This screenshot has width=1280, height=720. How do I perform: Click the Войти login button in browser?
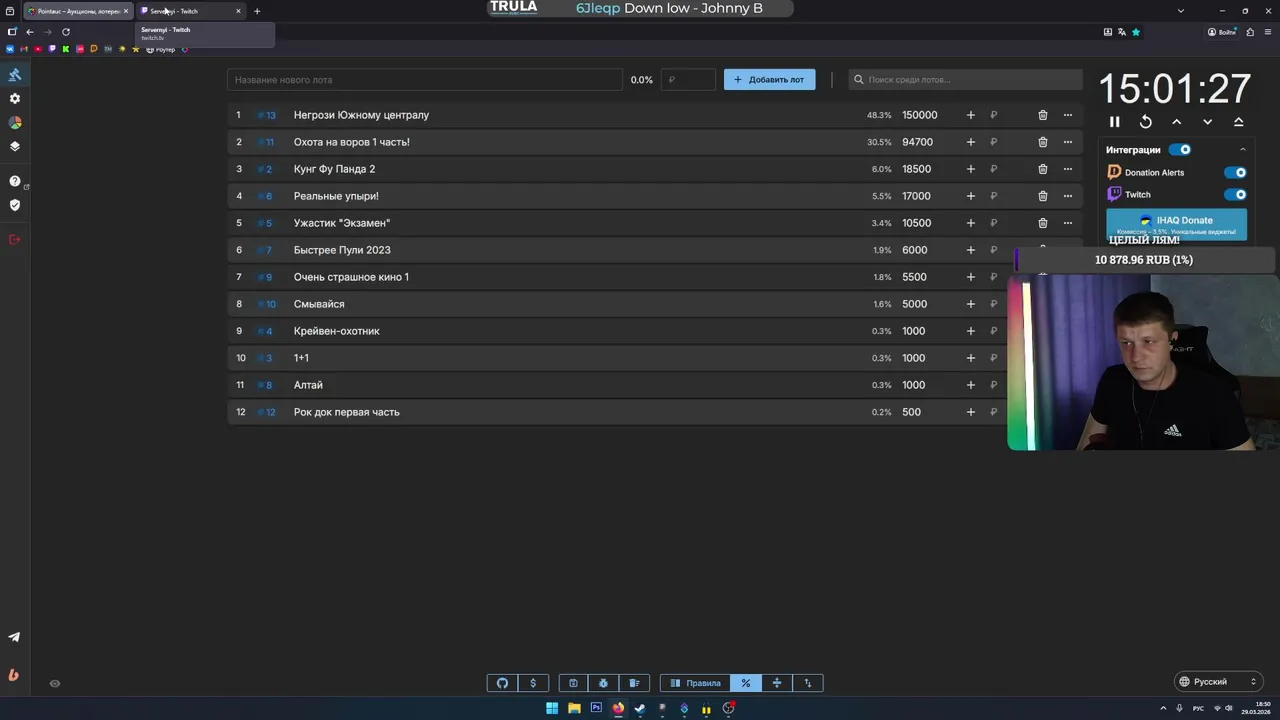click(x=1222, y=32)
